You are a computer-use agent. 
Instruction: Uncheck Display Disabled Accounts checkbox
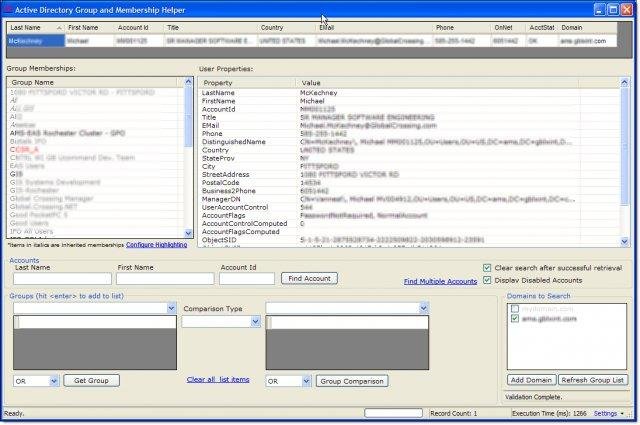click(487, 280)
